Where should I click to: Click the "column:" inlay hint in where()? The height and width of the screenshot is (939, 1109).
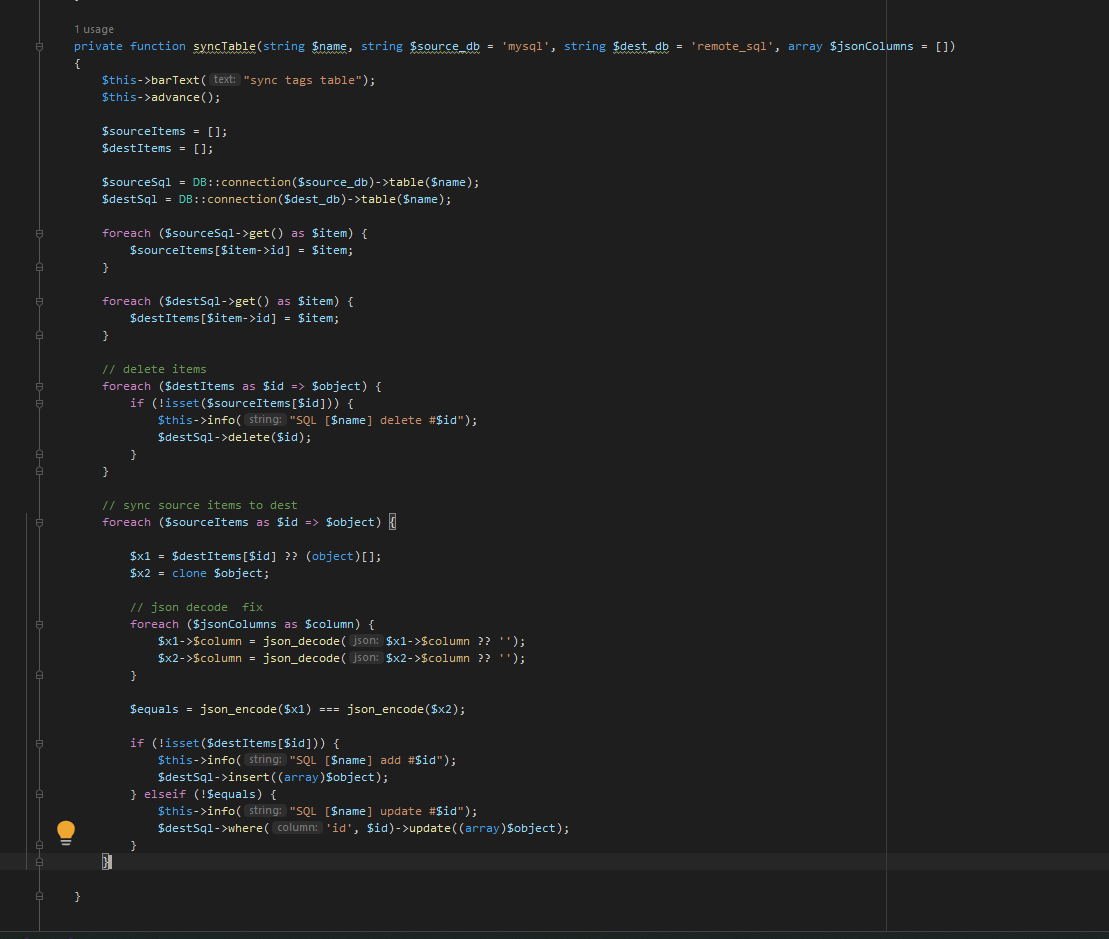coord(297,828)
